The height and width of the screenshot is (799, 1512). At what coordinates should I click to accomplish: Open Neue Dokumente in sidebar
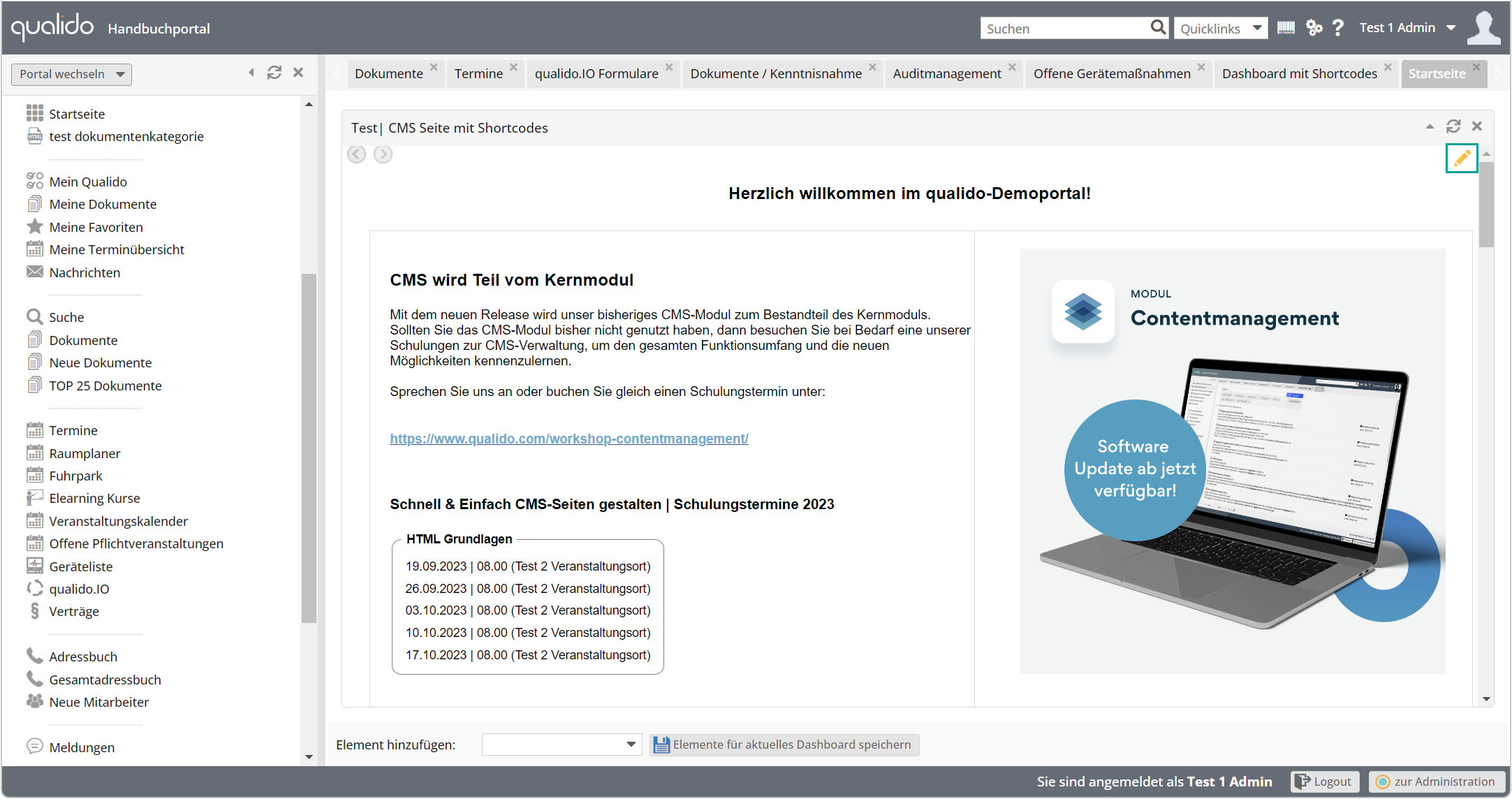[x=89, y=362]
